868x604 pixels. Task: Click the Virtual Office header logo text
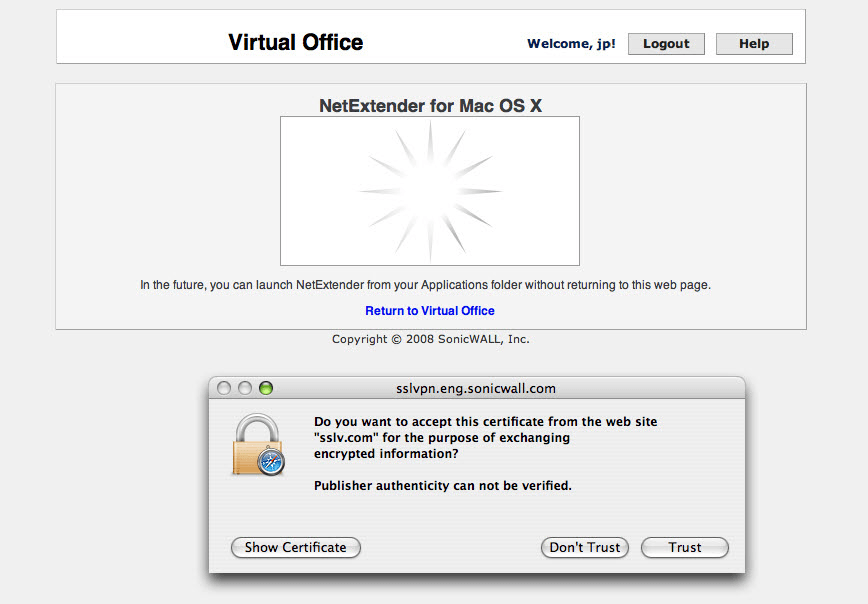[x=295, y=42]
